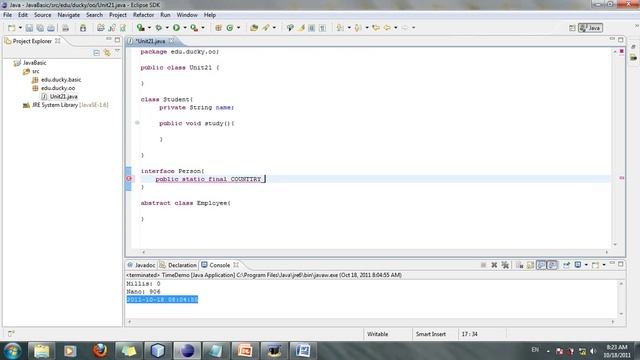The image size is (640, 360).
Task: Click the New Java Package icon
Action: tap(218, 28)
